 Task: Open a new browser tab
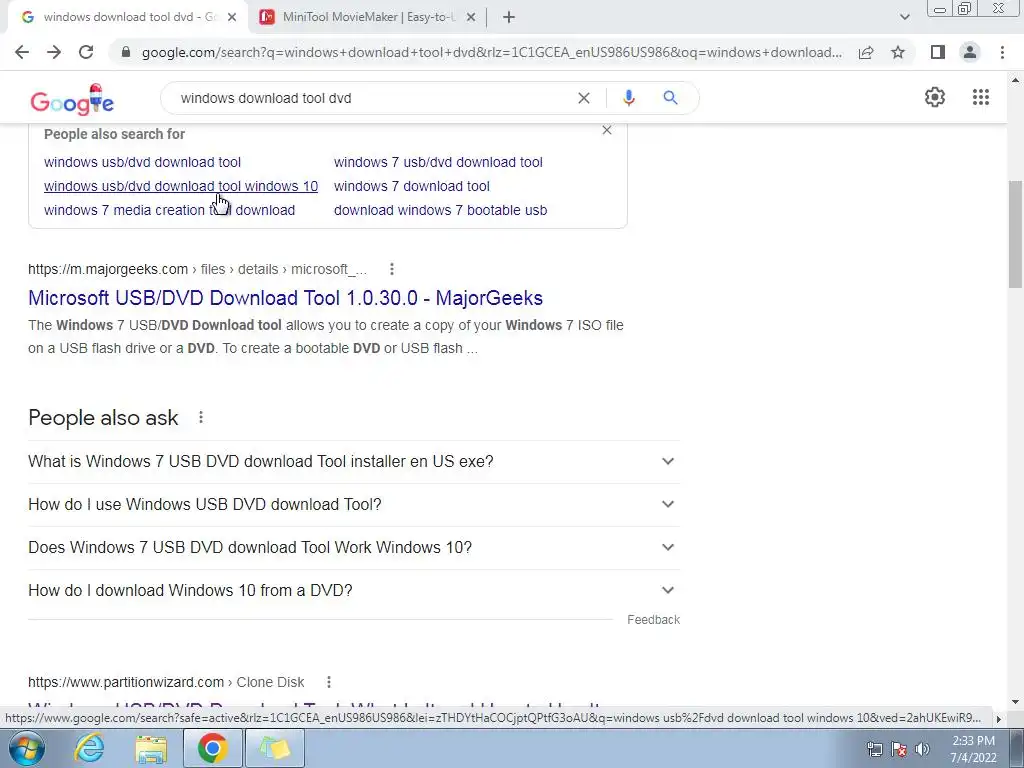point(509,18)
